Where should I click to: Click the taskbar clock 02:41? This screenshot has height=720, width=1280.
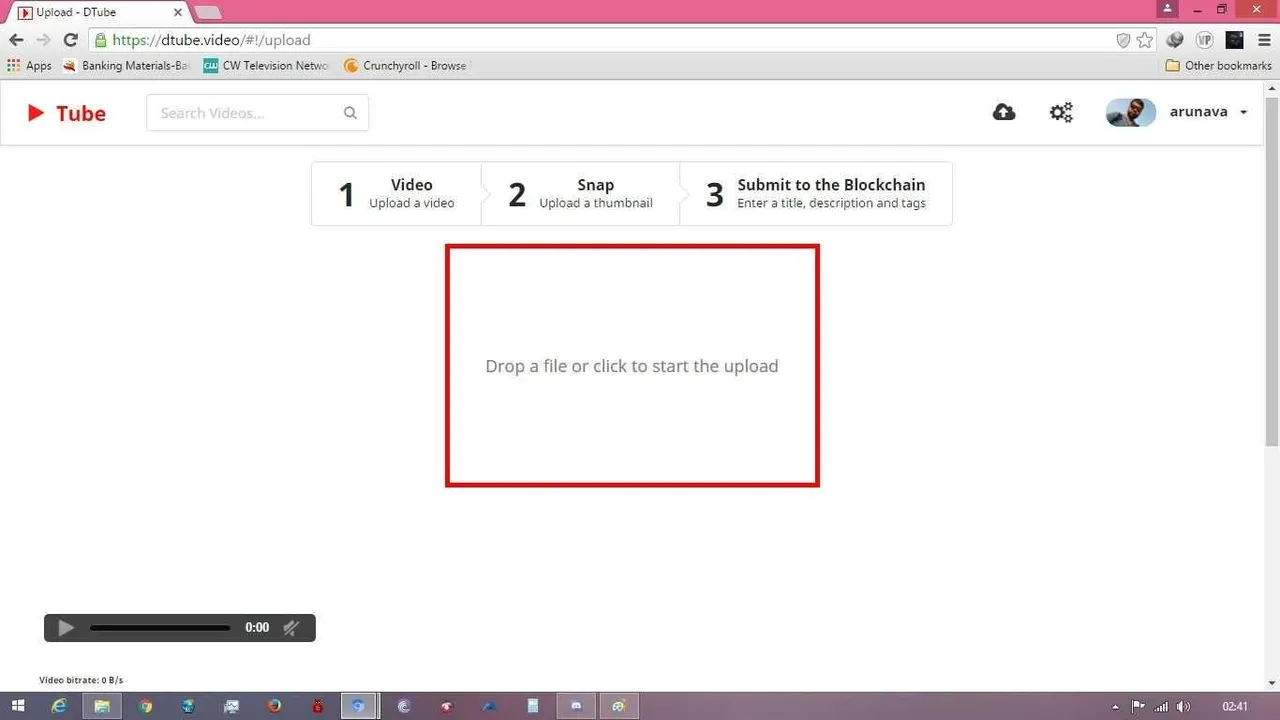[x=1235, y=707]
